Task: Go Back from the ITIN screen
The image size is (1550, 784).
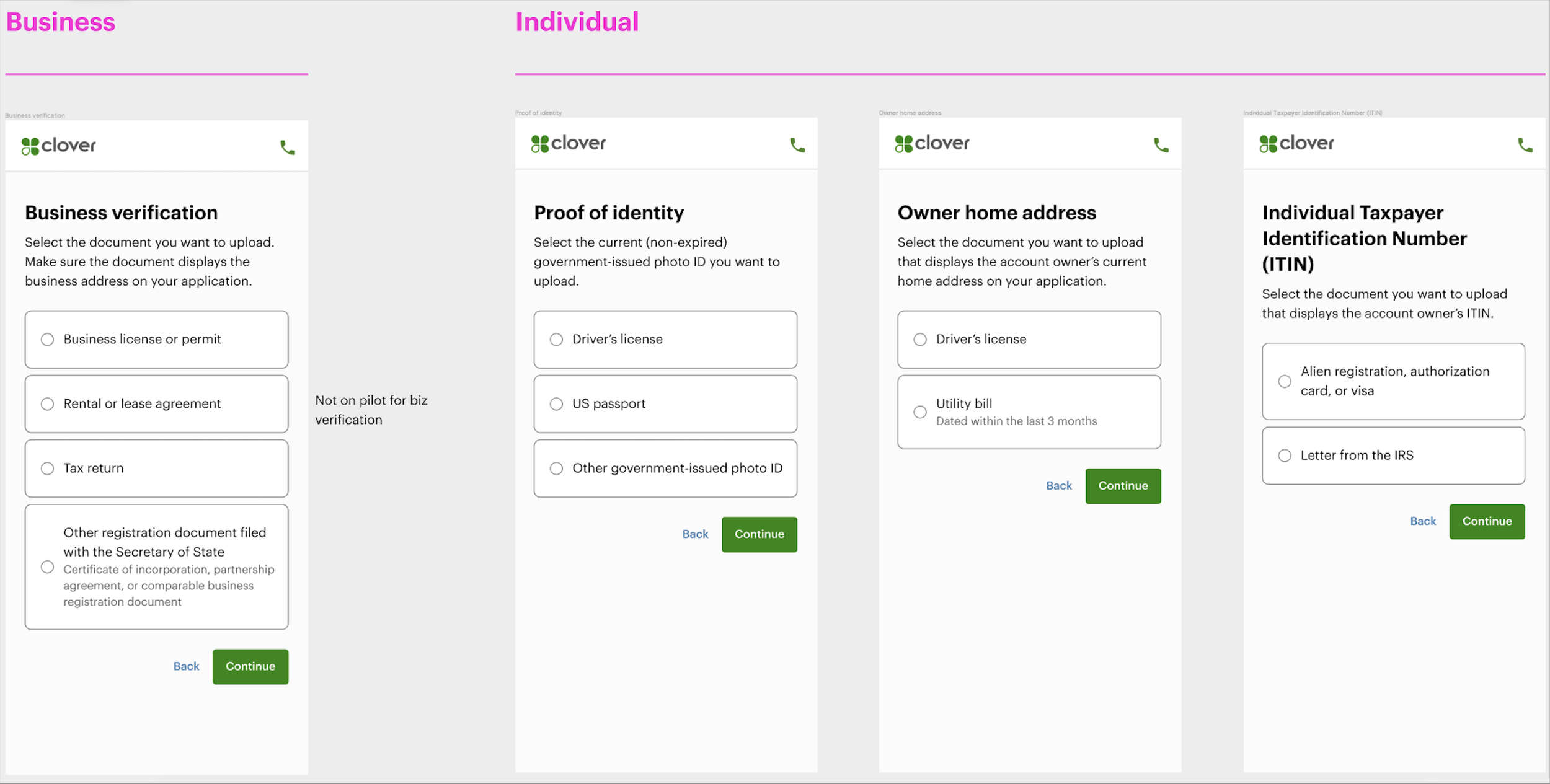Action: tap(1423, 521)
